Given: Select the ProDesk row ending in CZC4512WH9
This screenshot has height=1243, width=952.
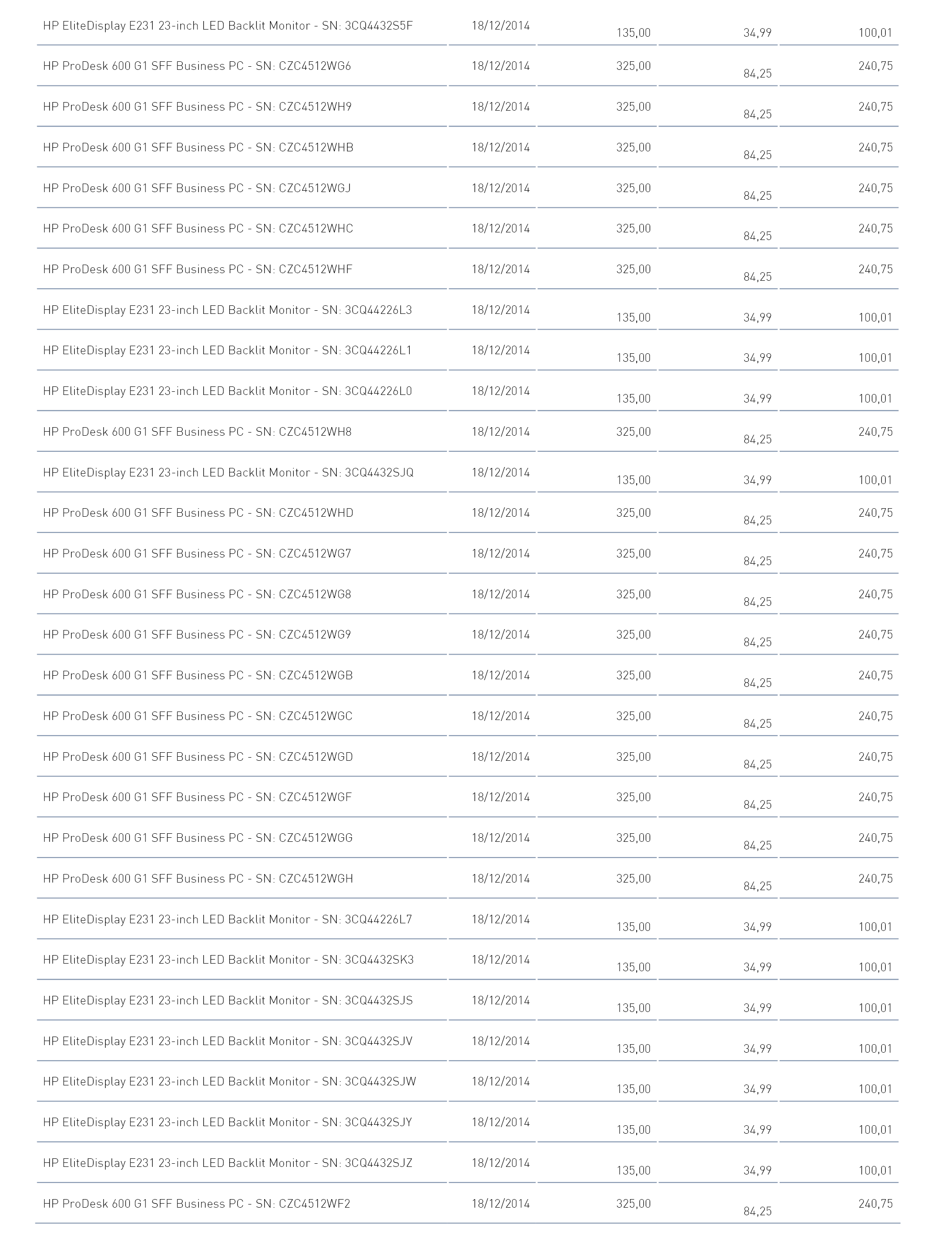Looking at the screenshot, I should pyautogui.click(x=468, y=107).
